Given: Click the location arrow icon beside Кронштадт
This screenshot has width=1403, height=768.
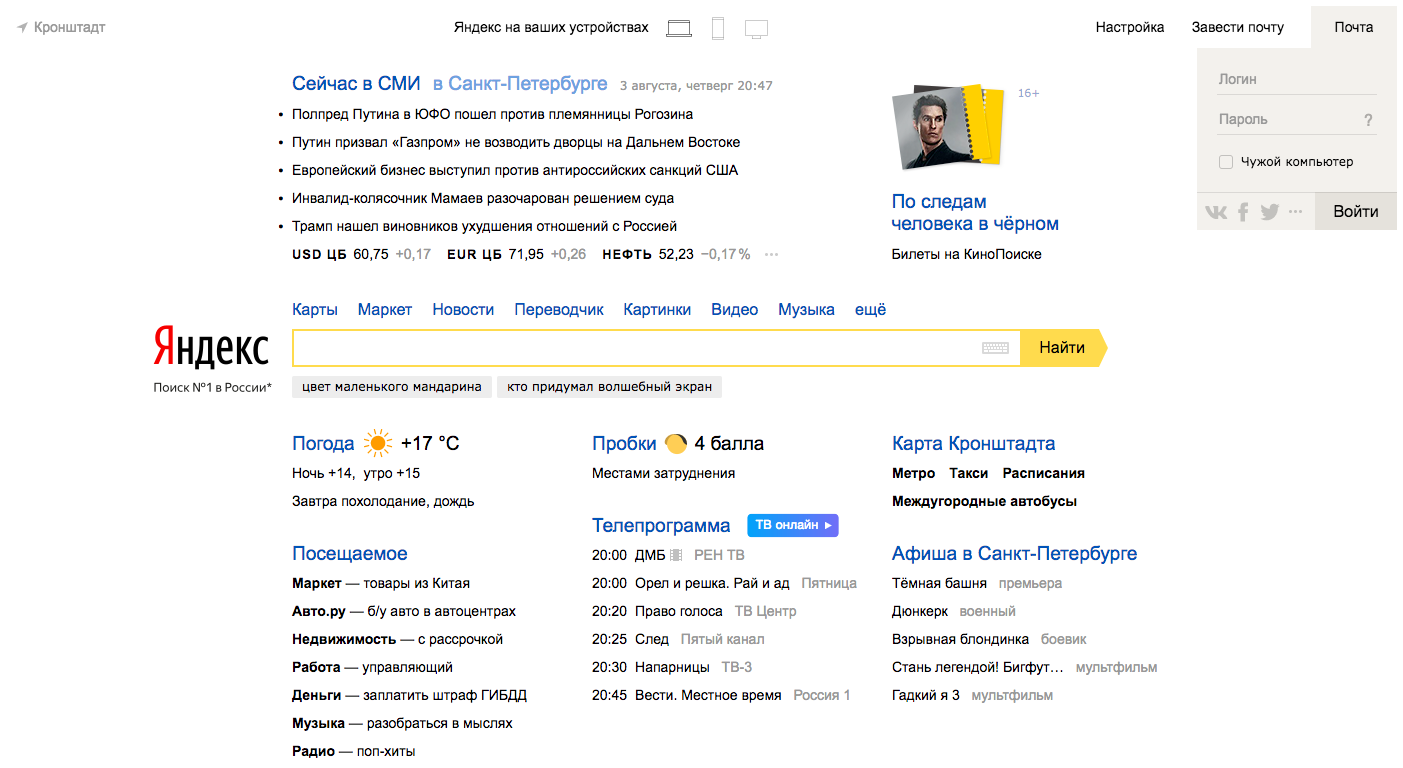Looking at the screenshot, I should [x=22, y=28].
